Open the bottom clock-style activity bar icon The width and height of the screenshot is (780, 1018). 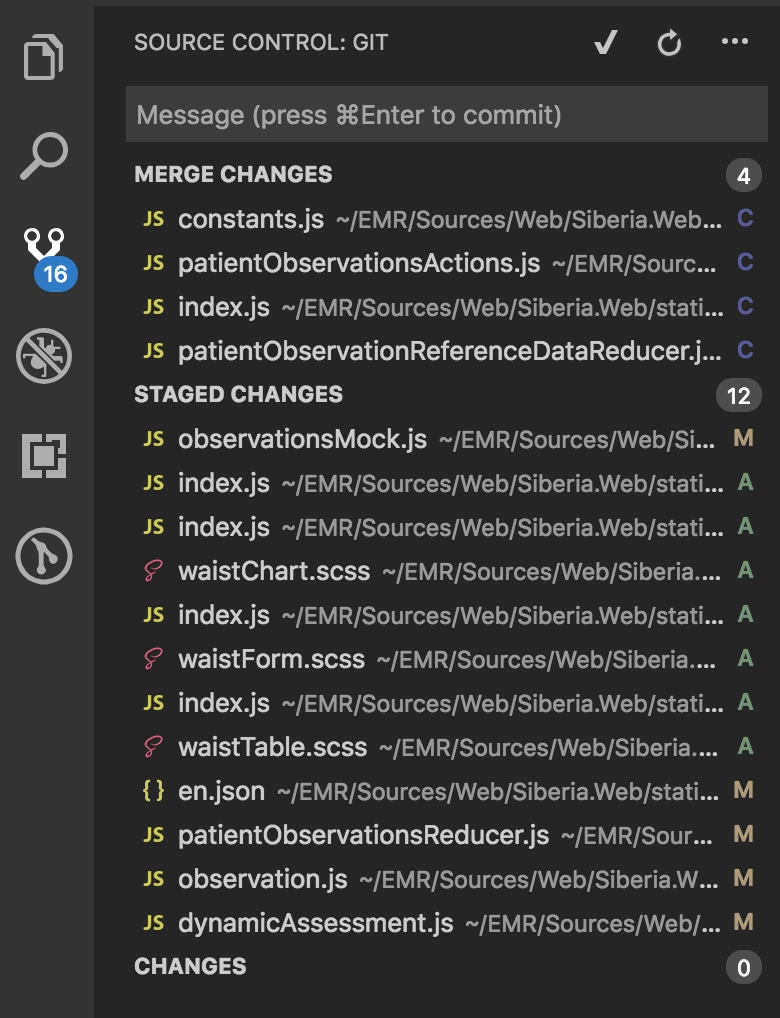coord(44,557)
